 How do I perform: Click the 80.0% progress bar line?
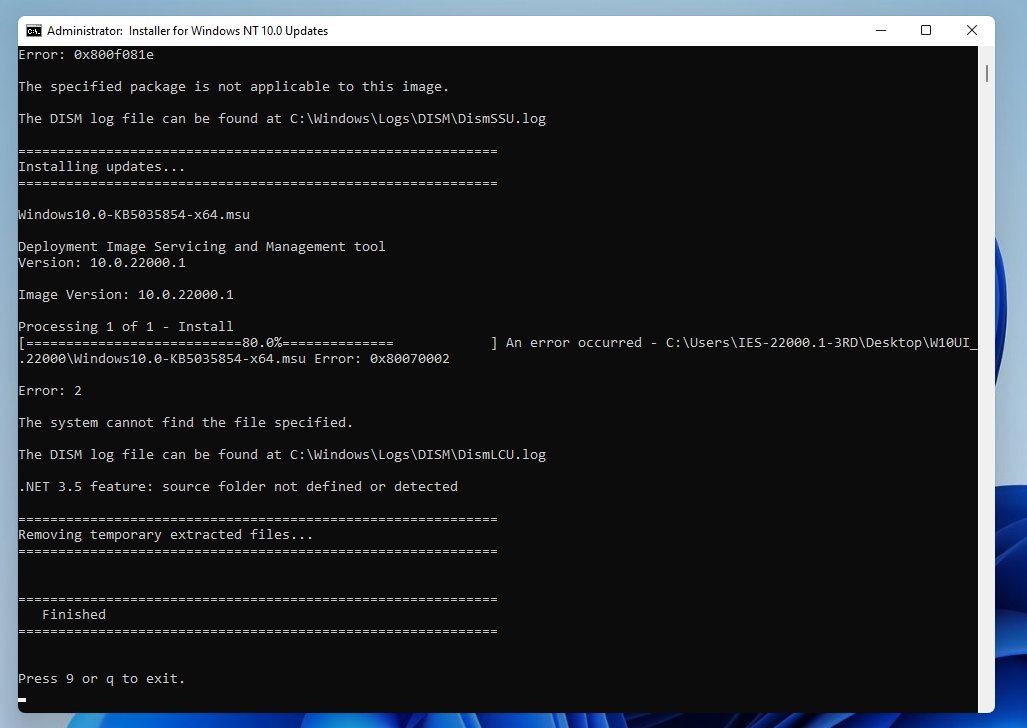coord(258,343)
